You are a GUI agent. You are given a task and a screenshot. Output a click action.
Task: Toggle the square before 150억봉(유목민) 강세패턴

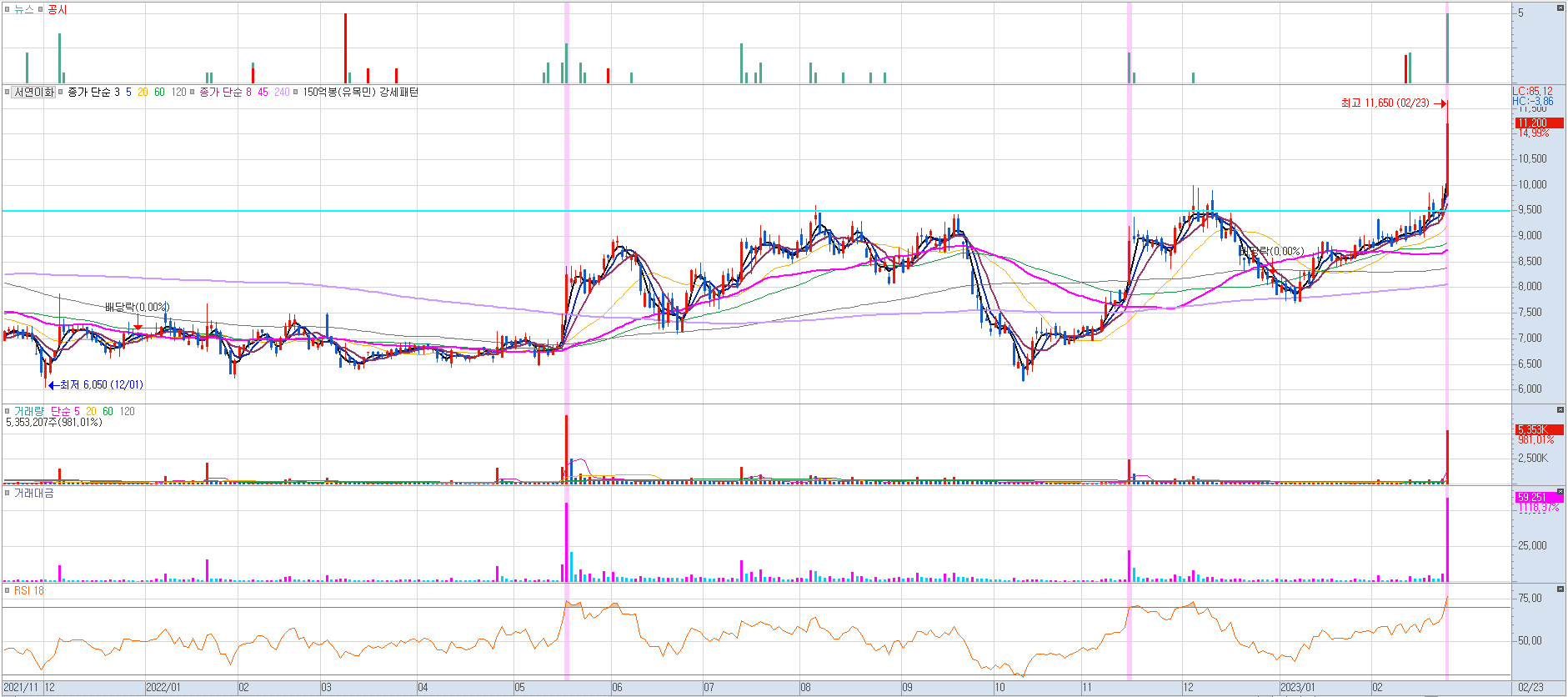(296, 92)
